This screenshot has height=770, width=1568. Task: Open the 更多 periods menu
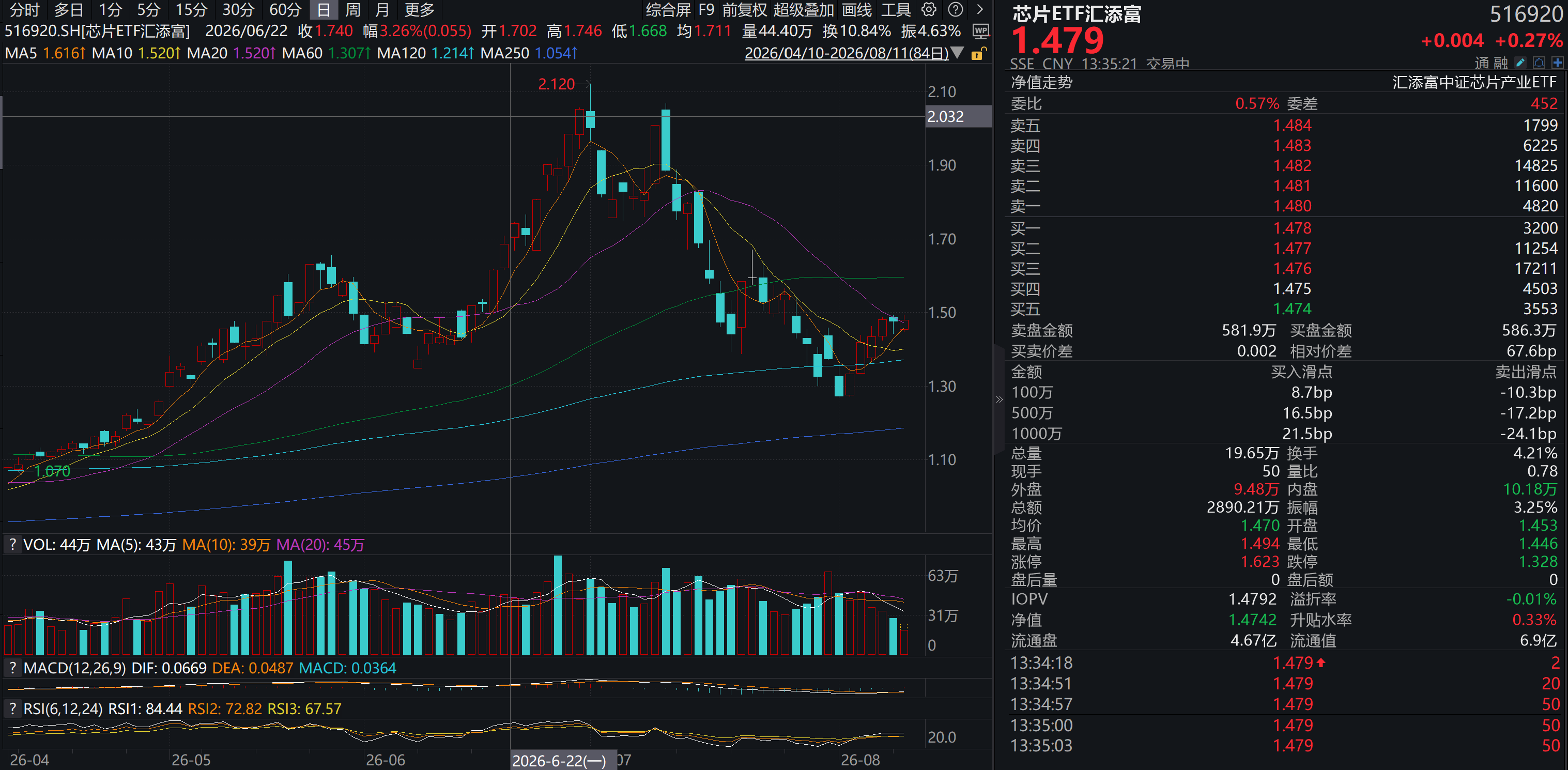(x=420, y=10)
